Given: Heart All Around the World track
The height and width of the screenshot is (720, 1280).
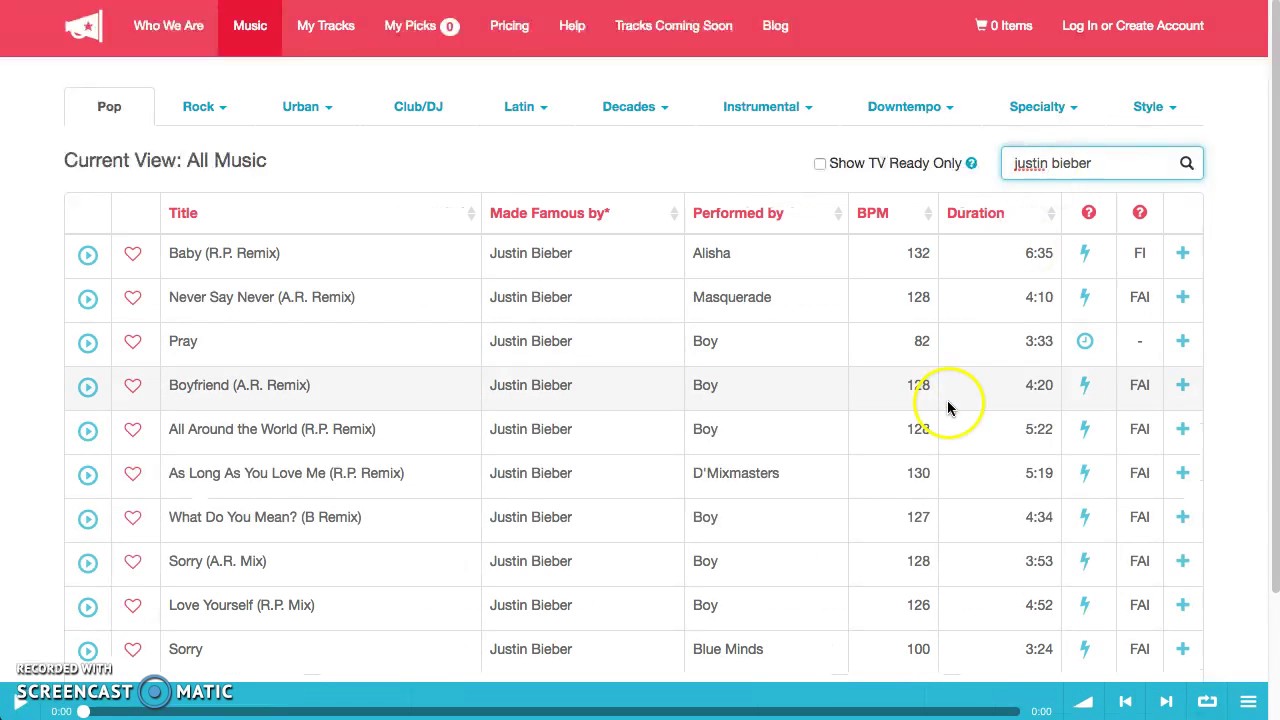Looking at the screenshot, I should tap(133, 430).
